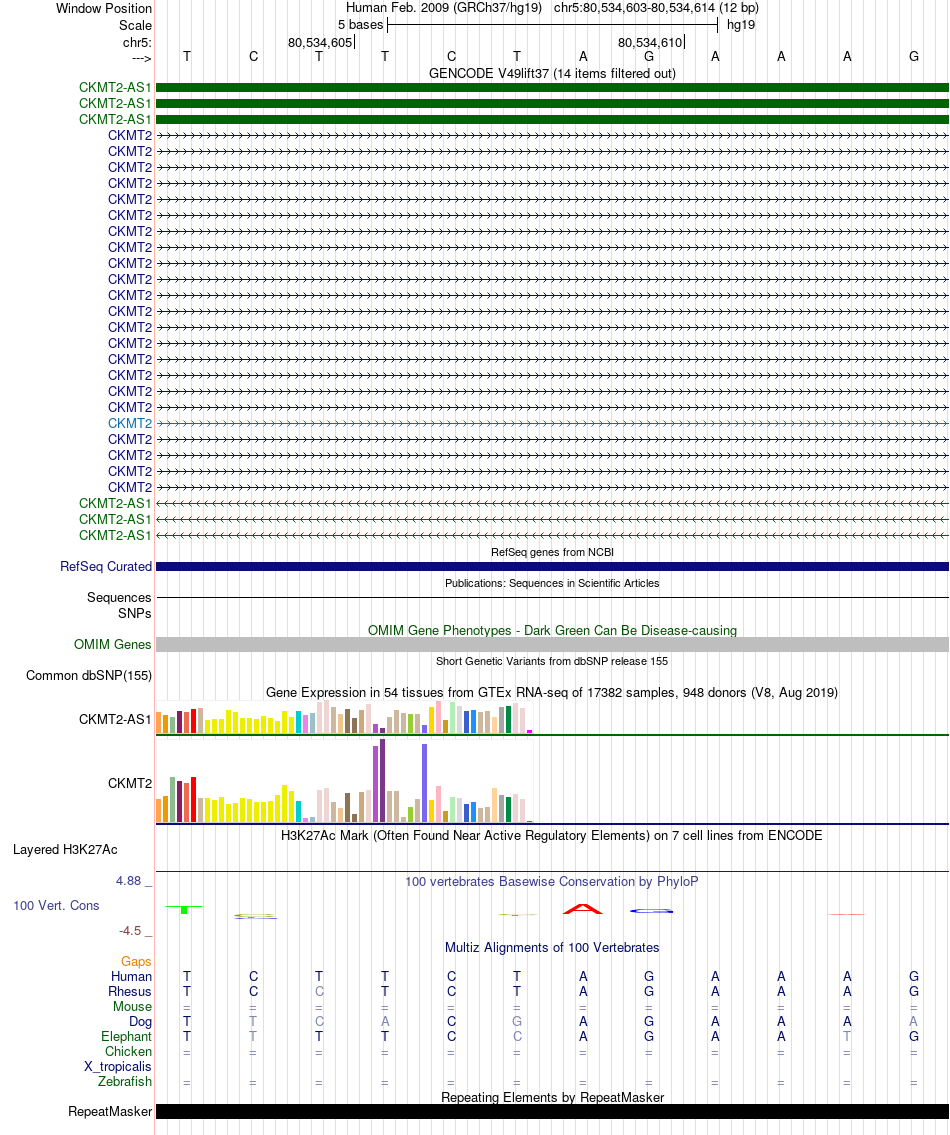Open the "RefSeq genes from NCBI" track title
The image size is (950, 1135).
552,552
